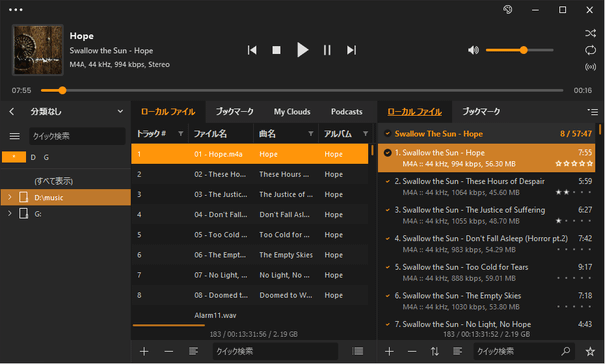Open the My Clouds tab

292,112
